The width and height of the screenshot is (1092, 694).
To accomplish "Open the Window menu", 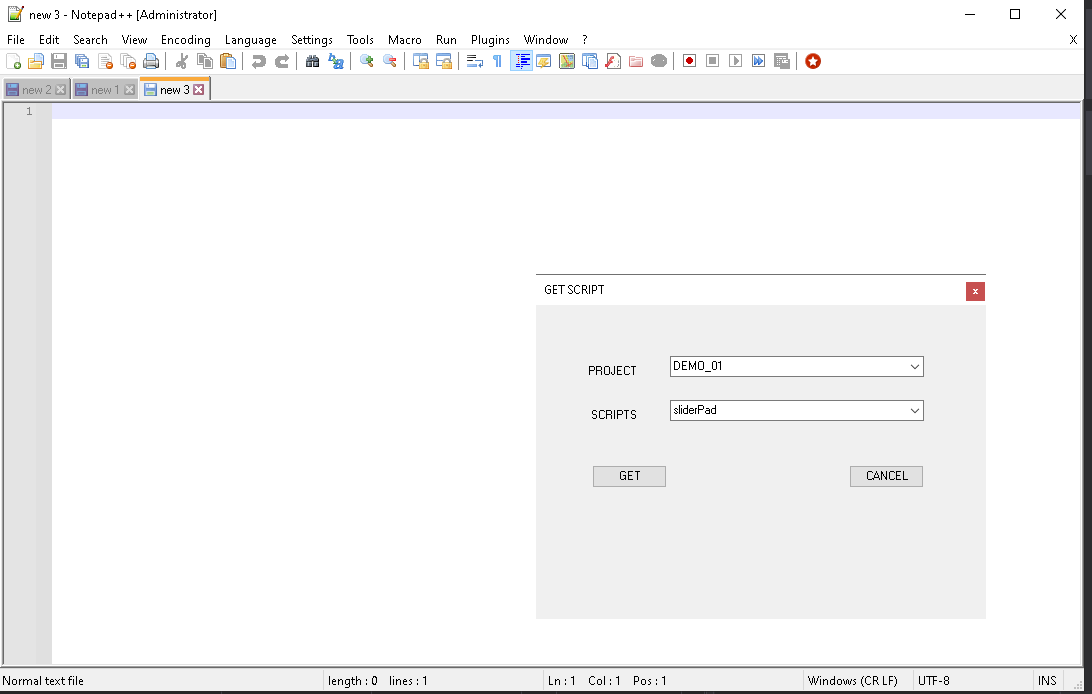I will (546, 40).
